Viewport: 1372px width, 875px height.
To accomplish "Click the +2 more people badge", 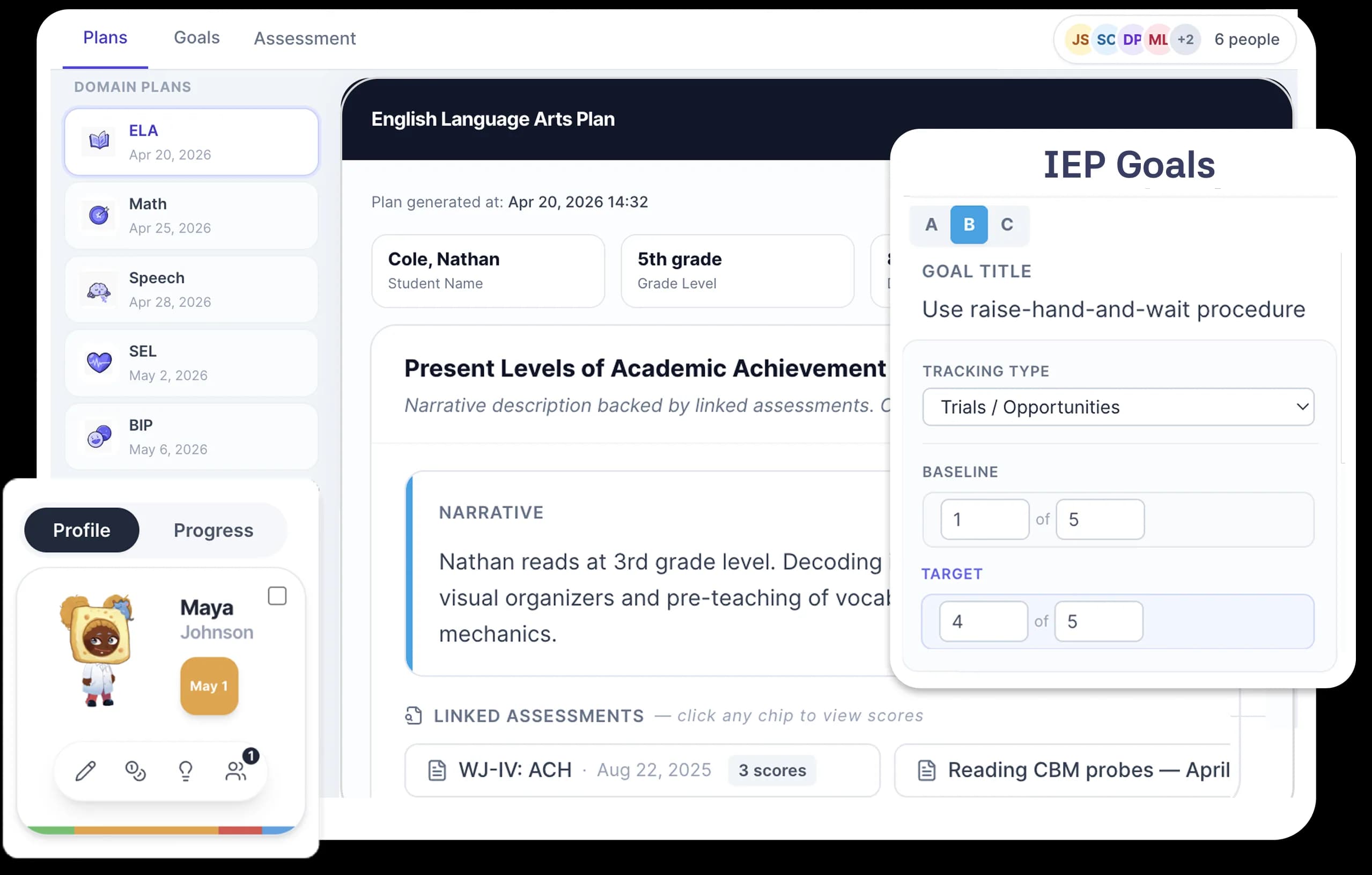I will pyautogui.click(x=1186, y=39).
